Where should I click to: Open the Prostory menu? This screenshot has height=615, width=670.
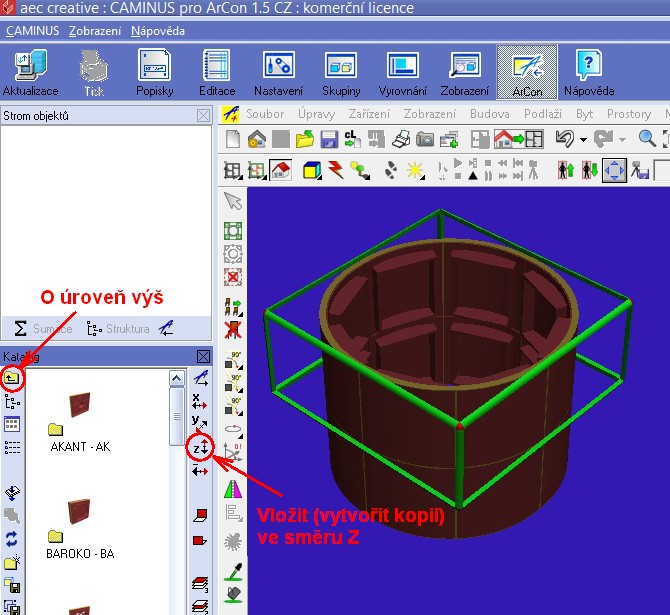coord(629,114)
